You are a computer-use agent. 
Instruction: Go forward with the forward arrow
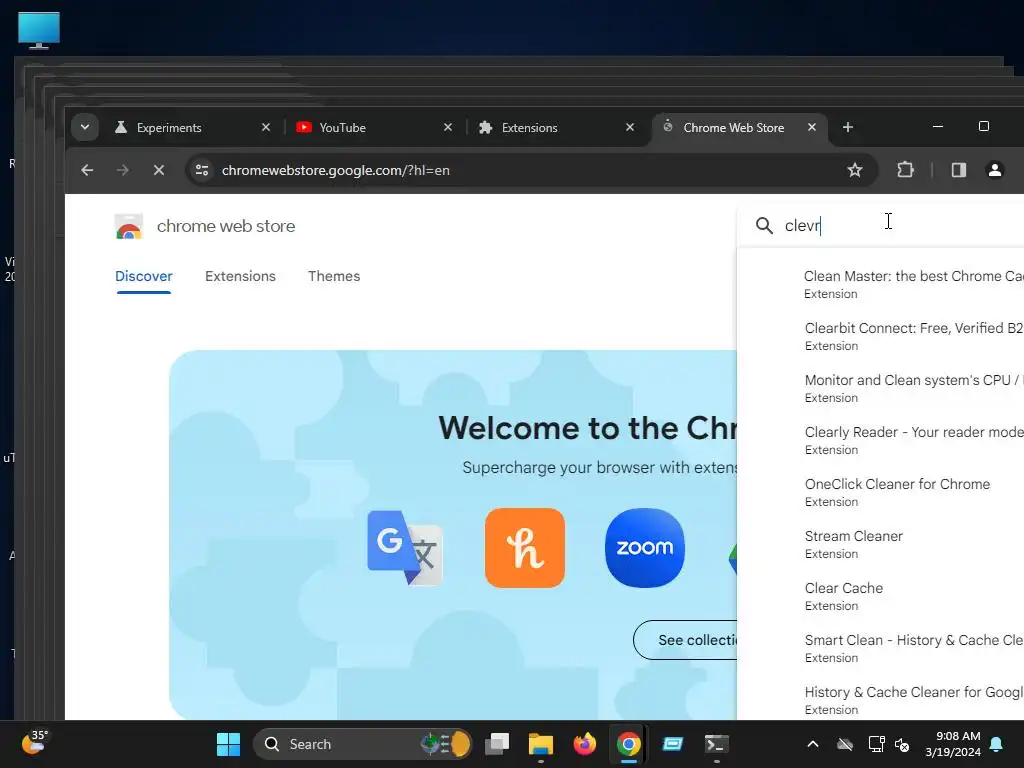123,170
